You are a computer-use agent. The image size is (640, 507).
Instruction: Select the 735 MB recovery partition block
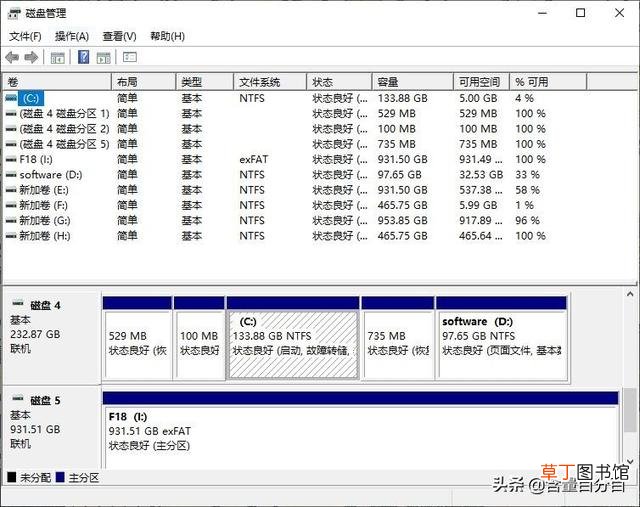pos(398,338)
